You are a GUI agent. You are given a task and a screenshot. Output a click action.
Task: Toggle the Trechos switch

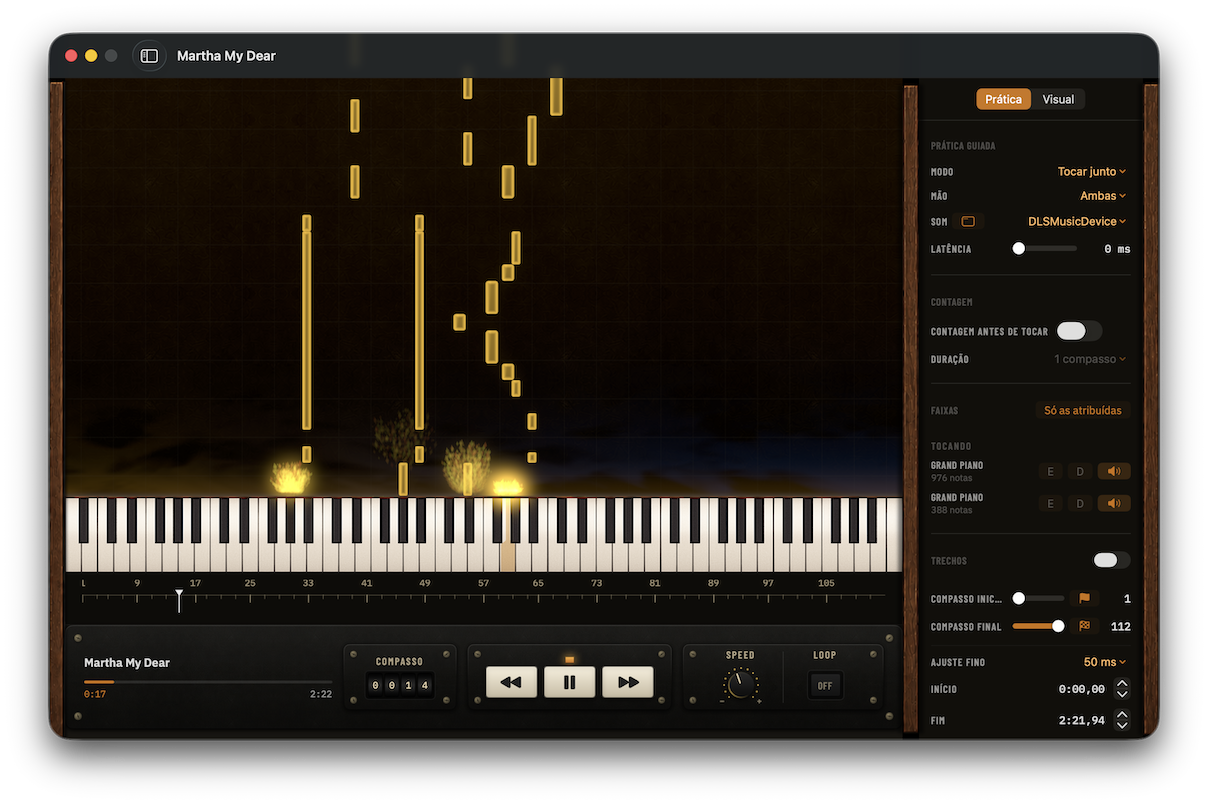(1111, 560)
